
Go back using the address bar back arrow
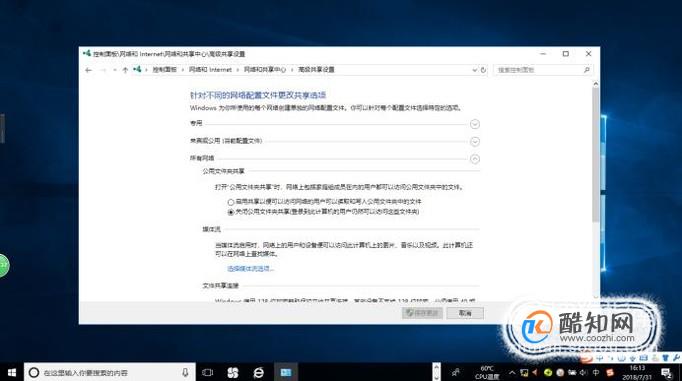pyautogui.click(x=89, y=70)
